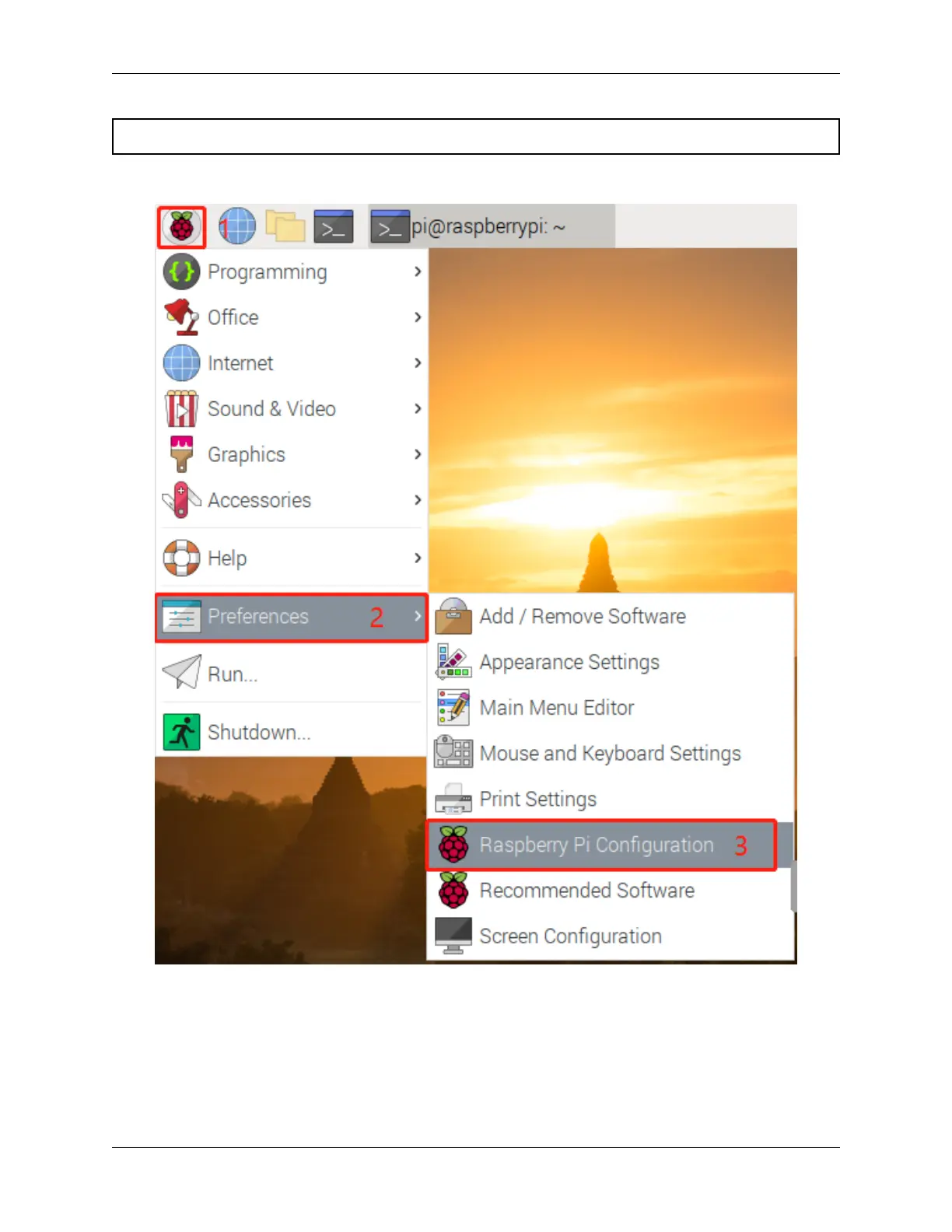Open the file manager folder icon
This screenshot has height=1232, width=952.
click(x=285, y=226)
